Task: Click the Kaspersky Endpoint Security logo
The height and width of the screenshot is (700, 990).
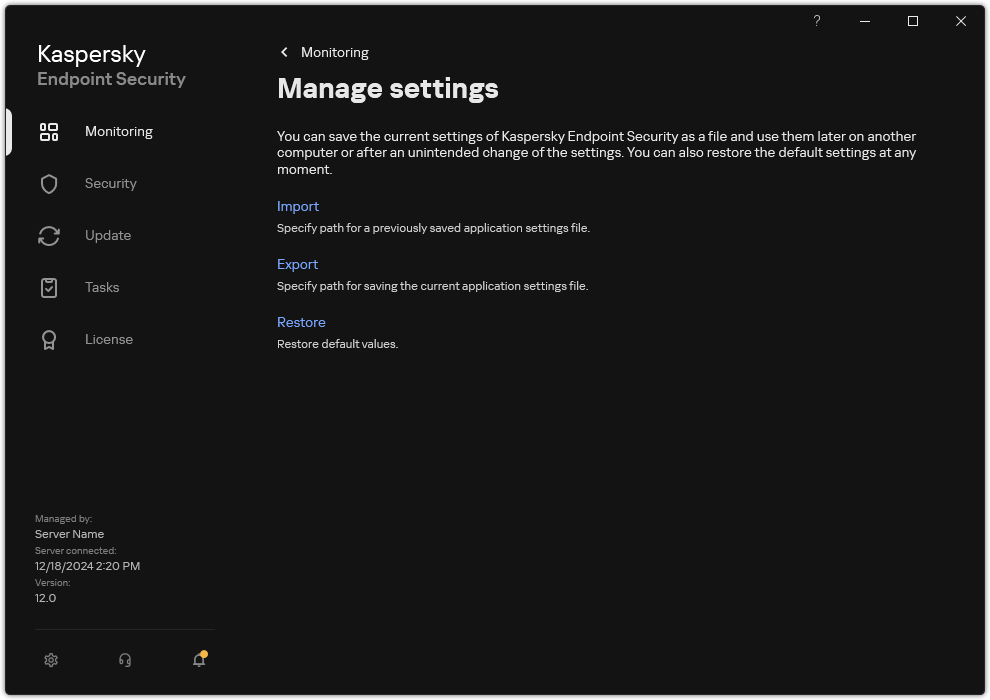Action: point(111,66)
